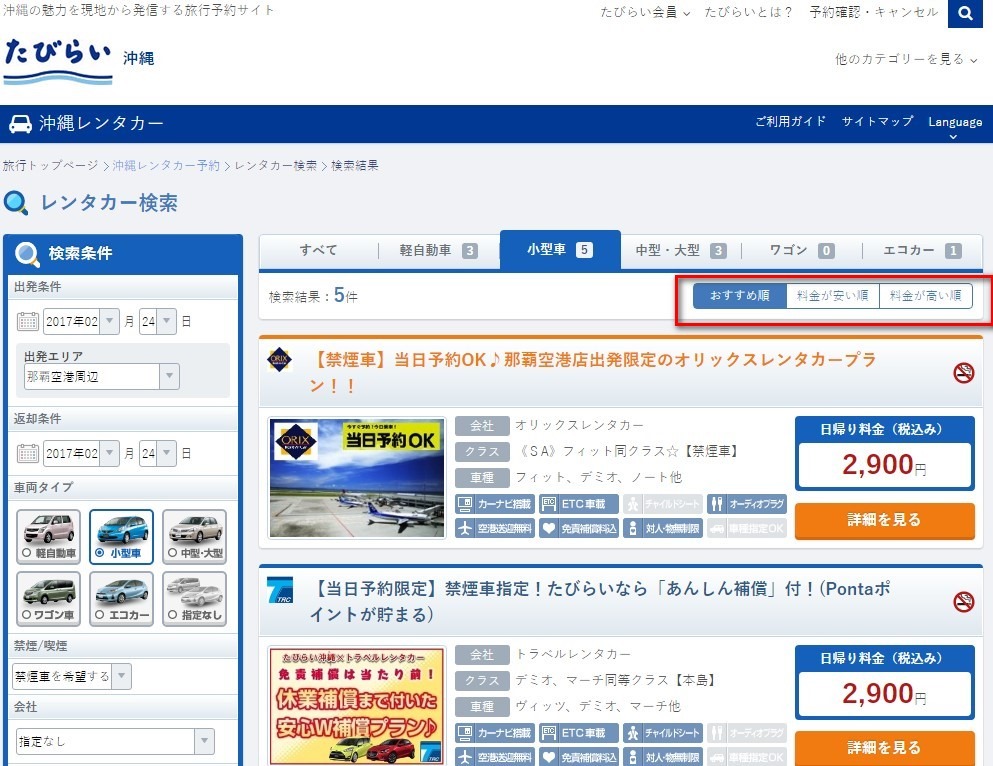The width and height of the screenshot is (993, 766).
Task: Switch to the 中型・大型 tab
Action: [680, 250]
